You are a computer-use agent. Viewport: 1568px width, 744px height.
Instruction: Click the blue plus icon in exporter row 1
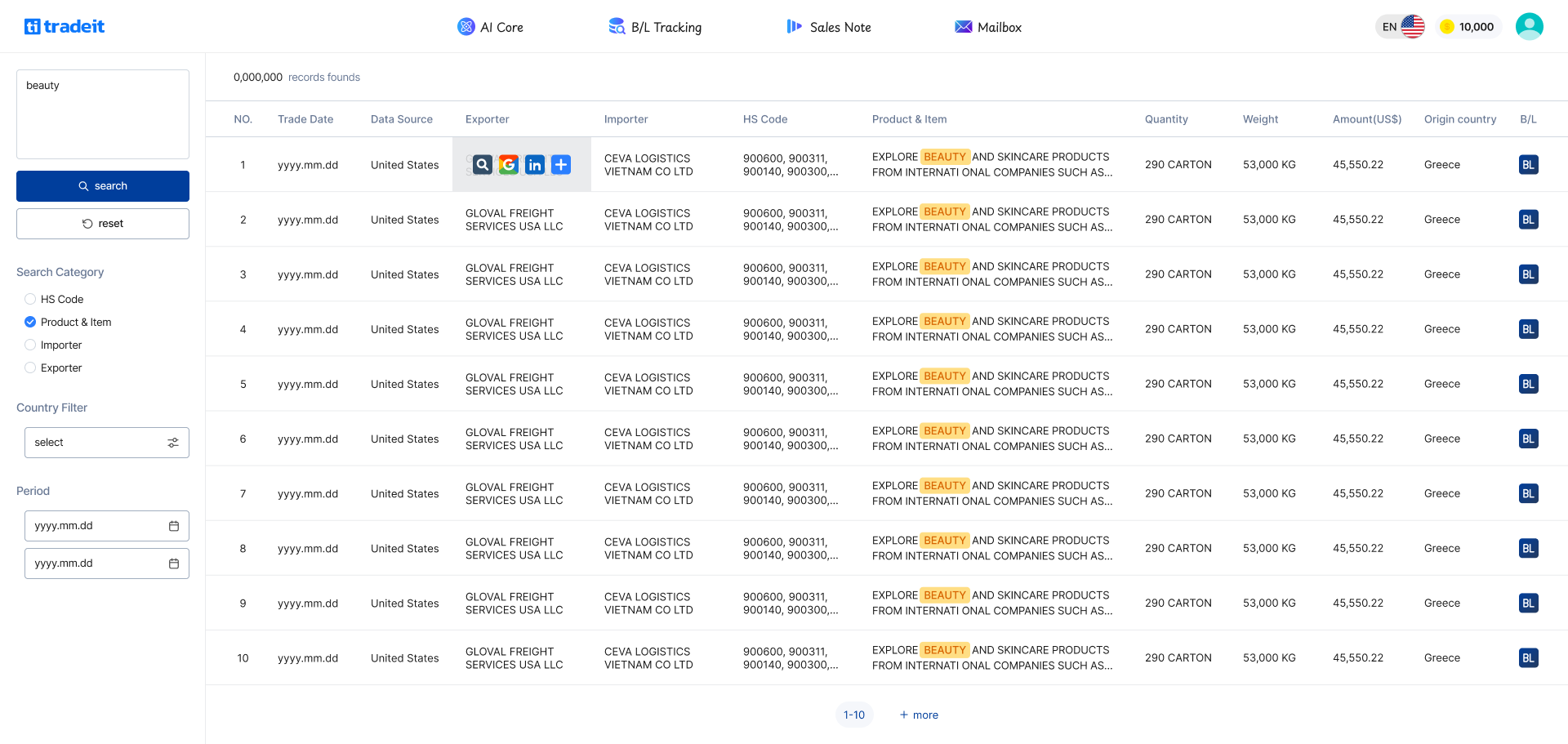coord(561,165)
